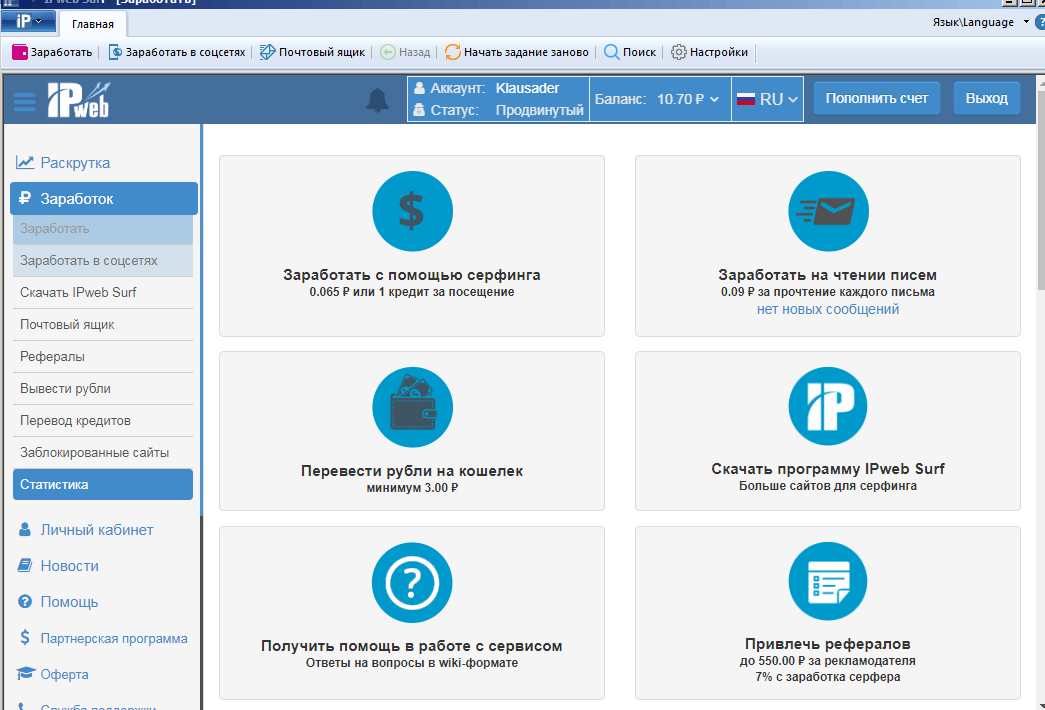Open Перевод кредитов sidebar item

point(103,421)
